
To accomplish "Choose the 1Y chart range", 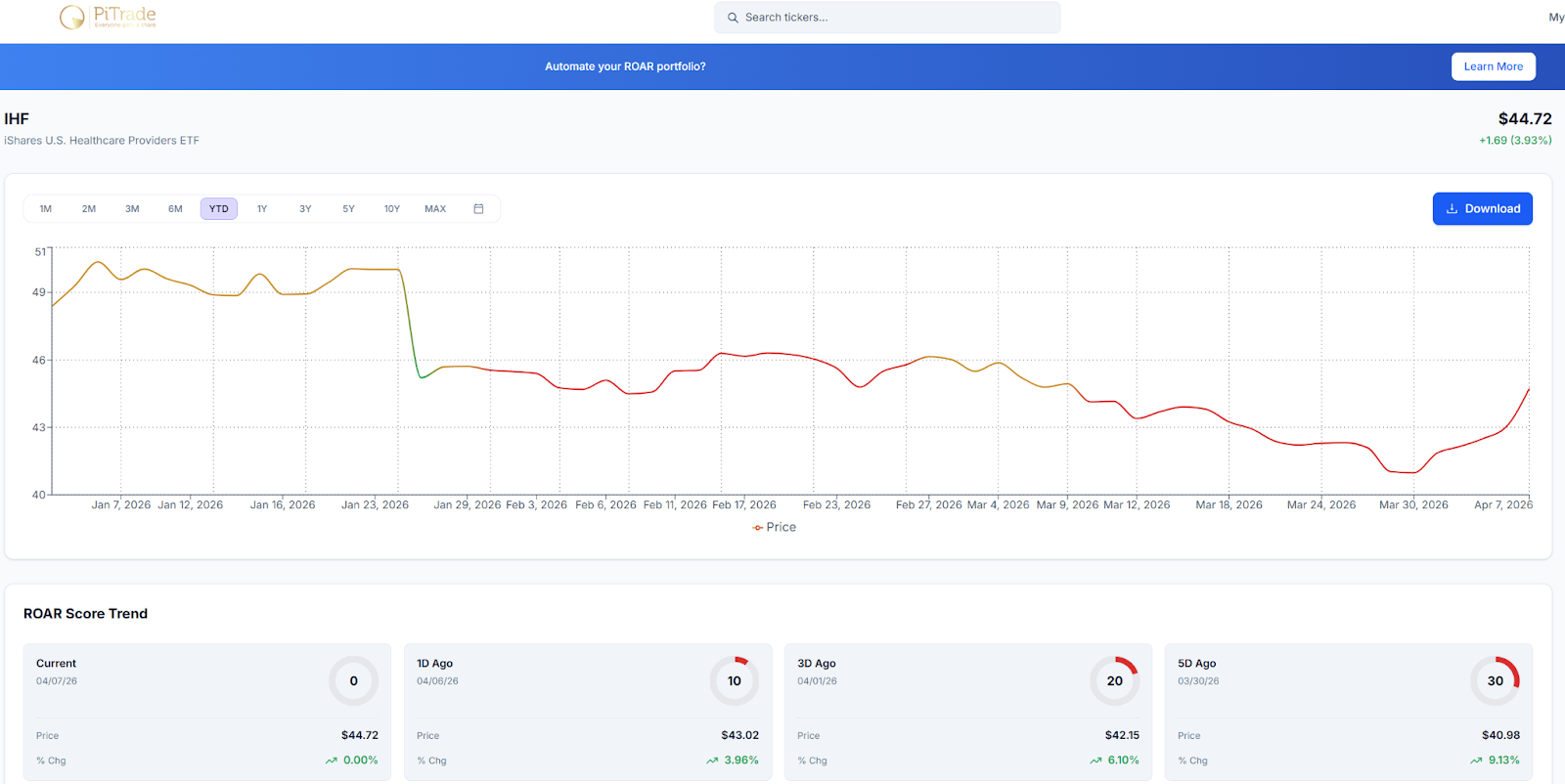I will (x=262, y=209).
